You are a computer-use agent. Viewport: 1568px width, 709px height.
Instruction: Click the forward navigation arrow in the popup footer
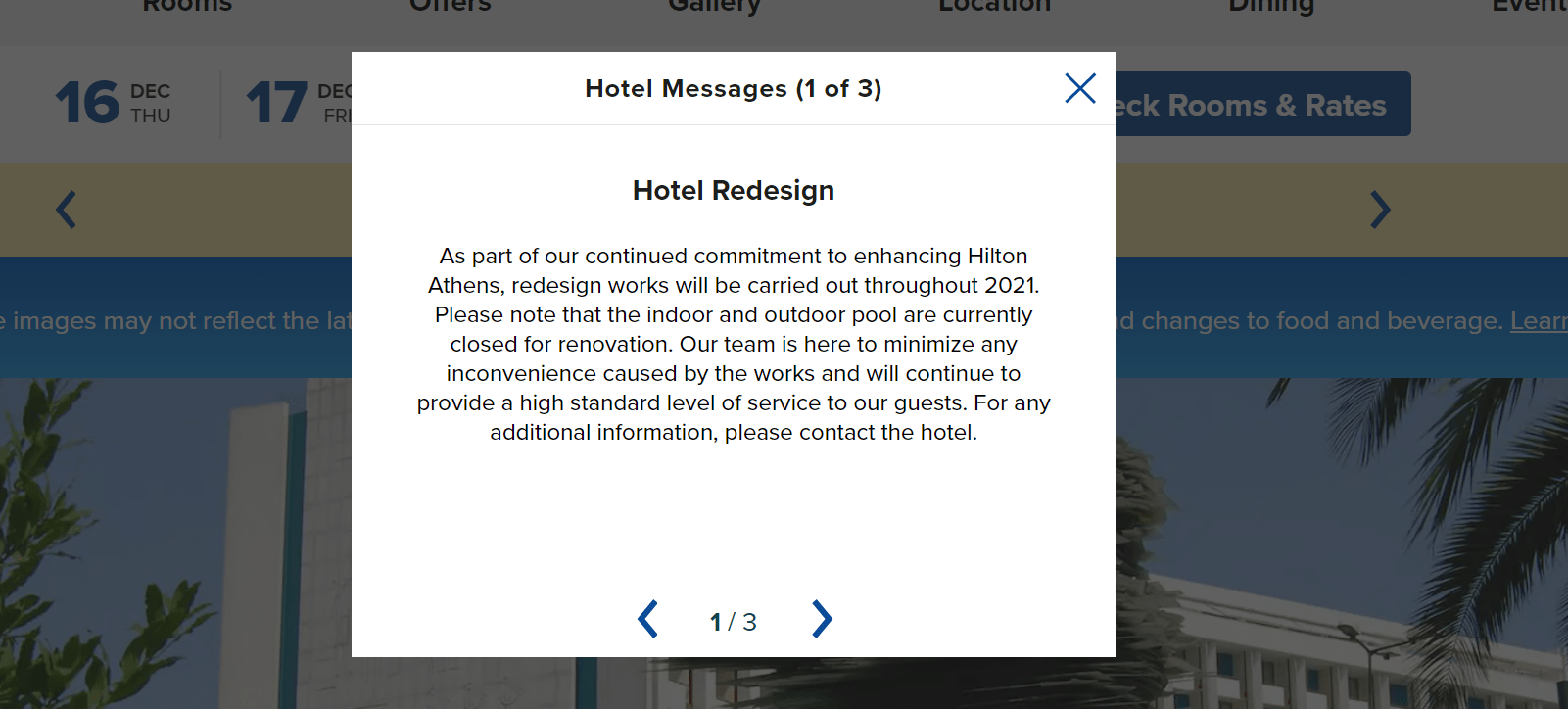[821, 619]
